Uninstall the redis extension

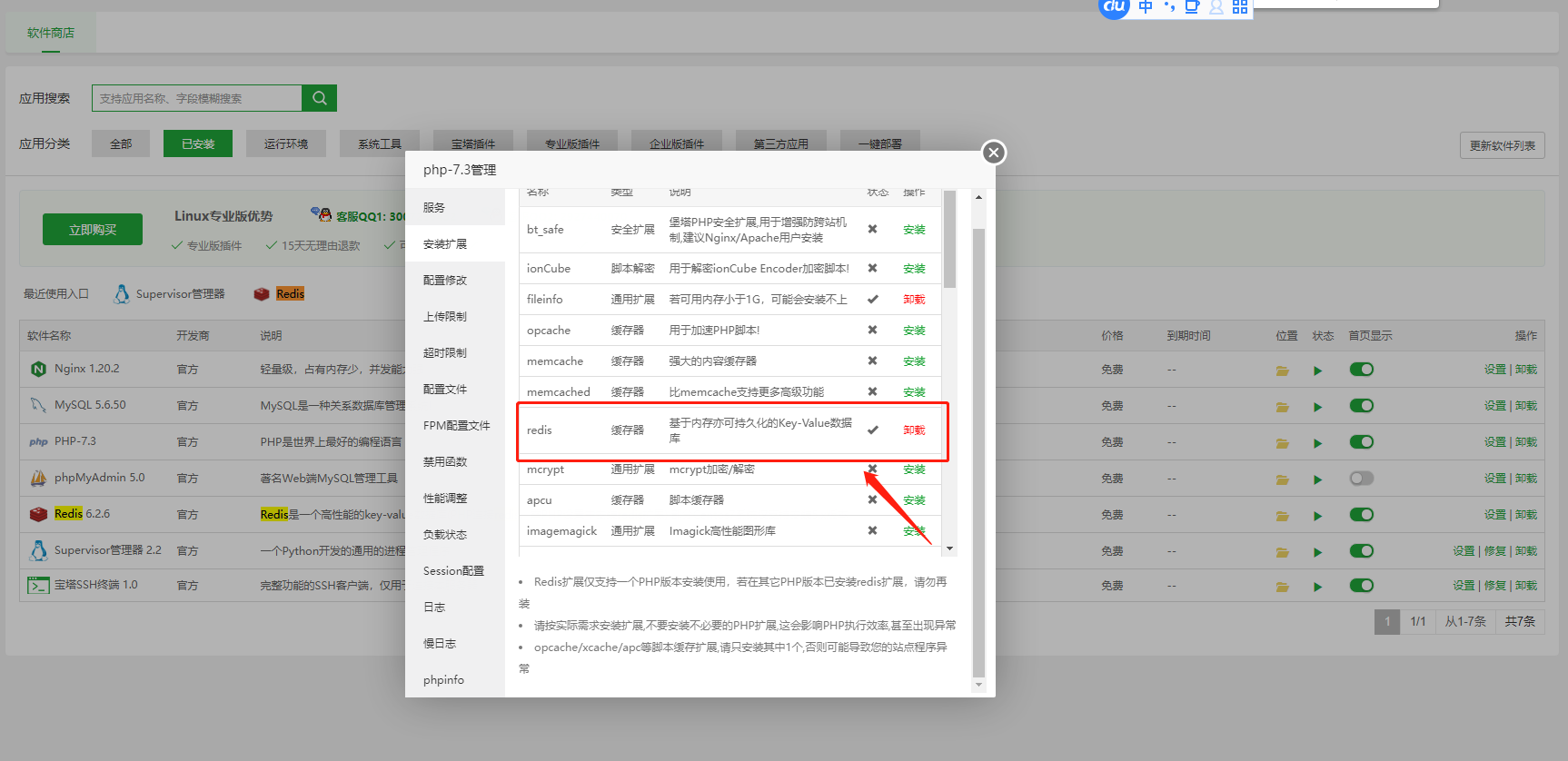point(914,430)
